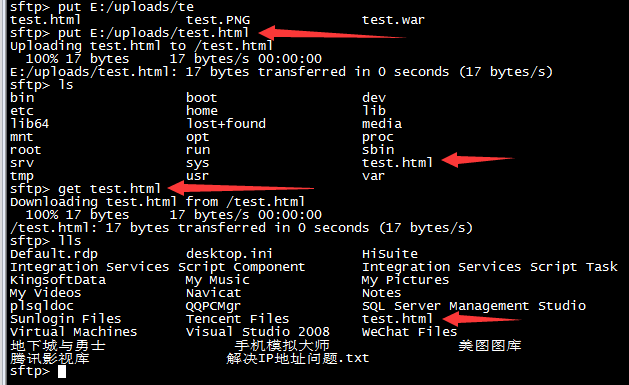Image resolution: width=629 pixels, height=385 pixels.
Task: Click the Navicat folder name
Action: click(x=213, y=293)
